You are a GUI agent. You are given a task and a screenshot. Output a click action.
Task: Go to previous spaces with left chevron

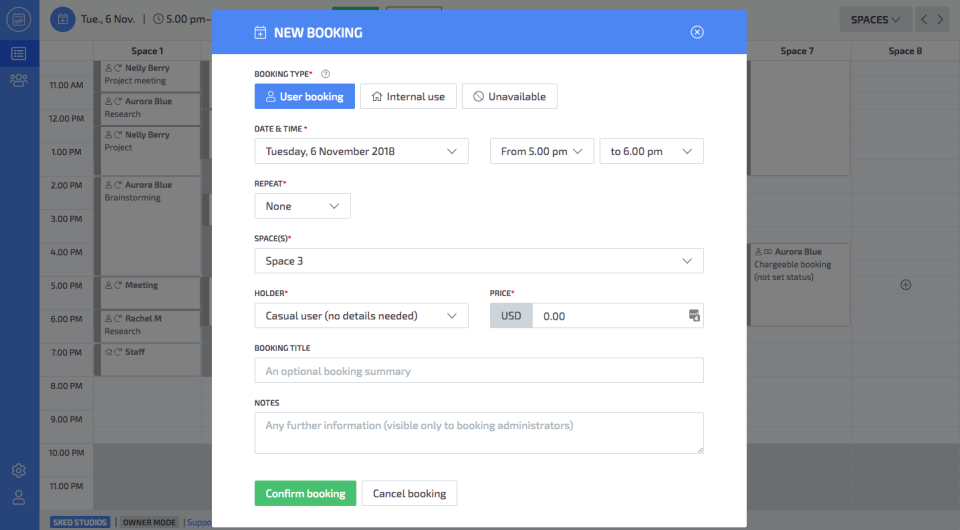[924, 20]
